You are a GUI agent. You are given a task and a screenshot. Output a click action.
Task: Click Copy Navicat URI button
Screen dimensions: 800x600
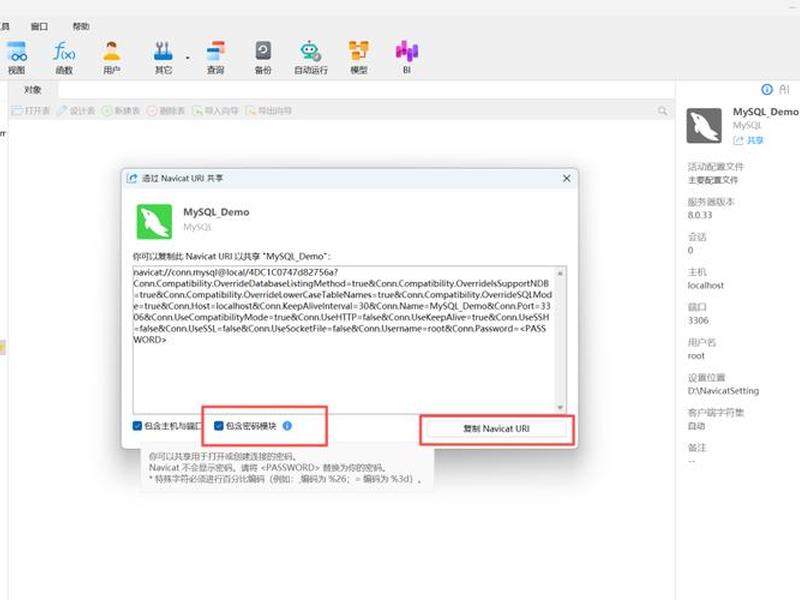pos(496,429)
